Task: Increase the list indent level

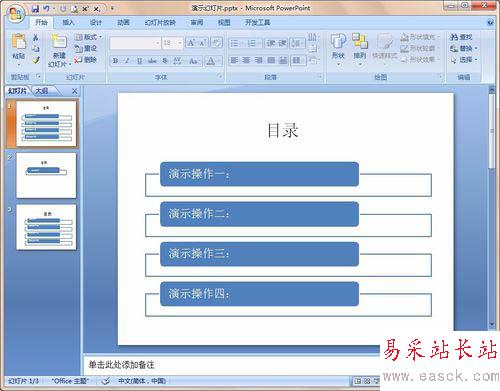Action: 282,43
